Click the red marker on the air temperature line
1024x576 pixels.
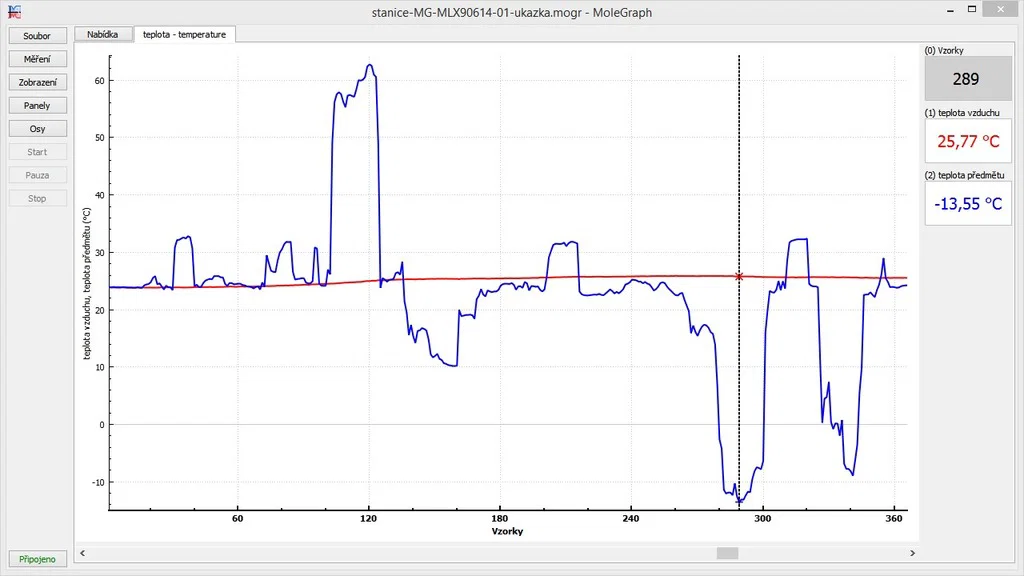tap(739, 277)
